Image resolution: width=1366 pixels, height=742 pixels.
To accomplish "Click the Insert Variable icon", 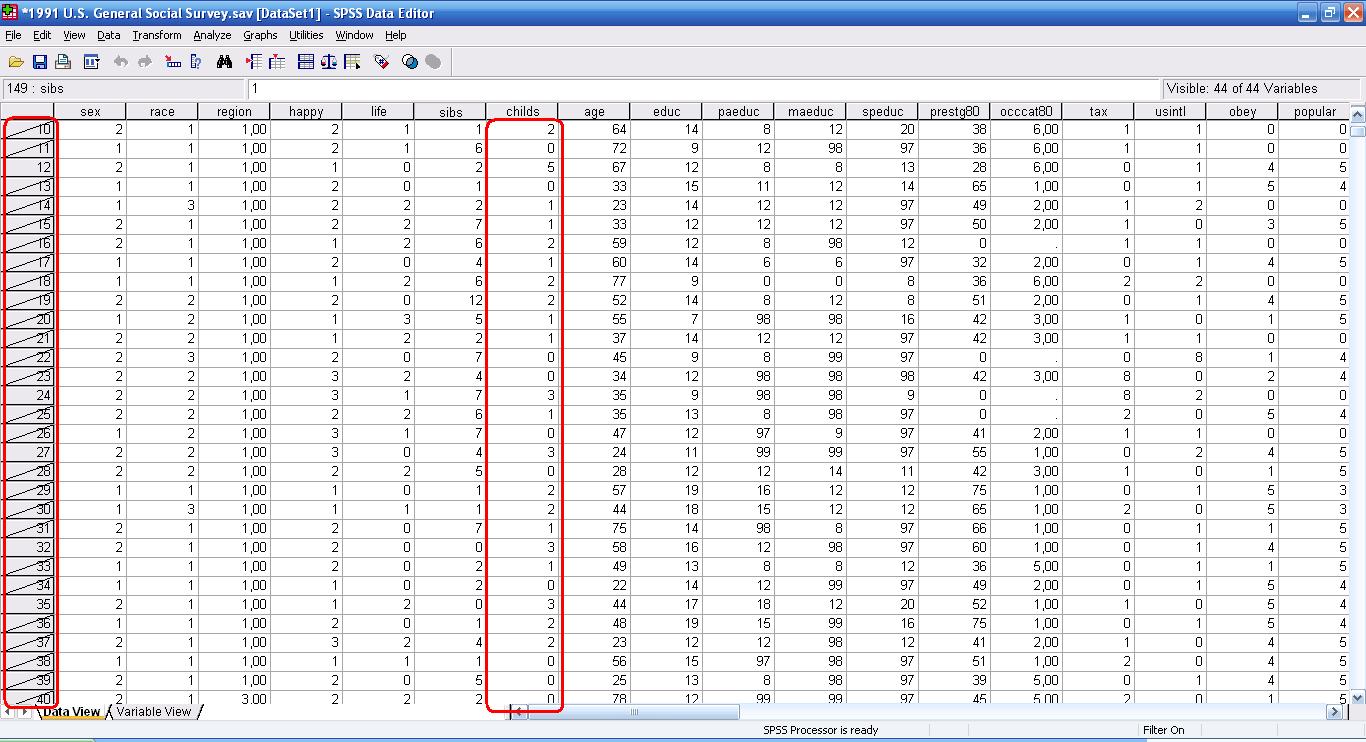I will pyautogui.click(x=277, y=62).
